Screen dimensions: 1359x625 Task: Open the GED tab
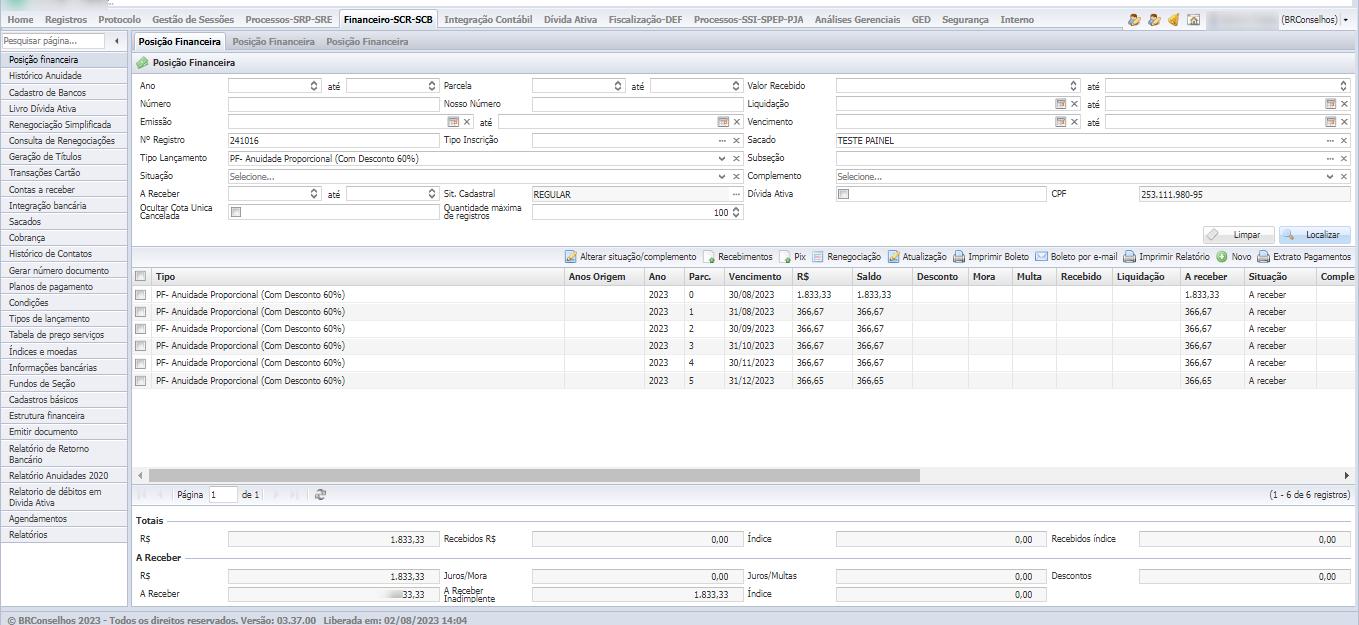921,19
